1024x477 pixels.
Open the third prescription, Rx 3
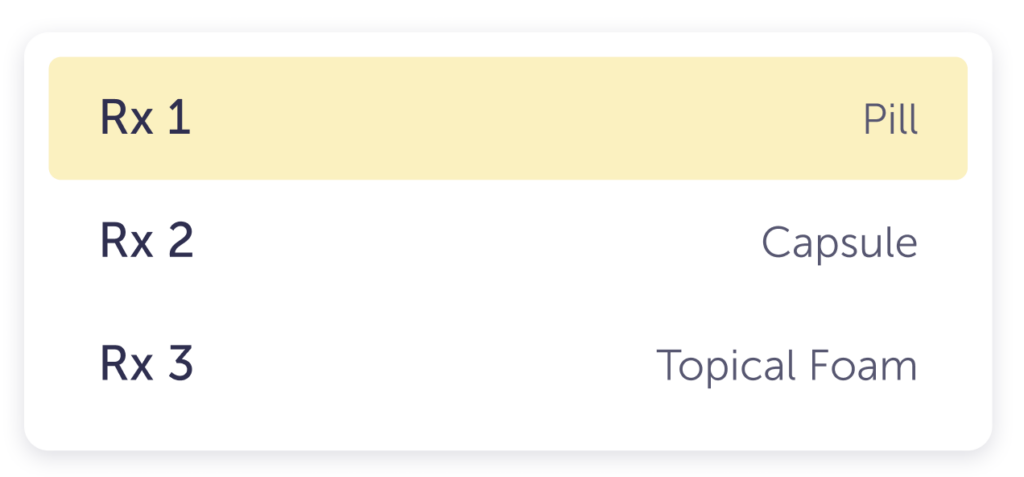[x=508, y=365]
